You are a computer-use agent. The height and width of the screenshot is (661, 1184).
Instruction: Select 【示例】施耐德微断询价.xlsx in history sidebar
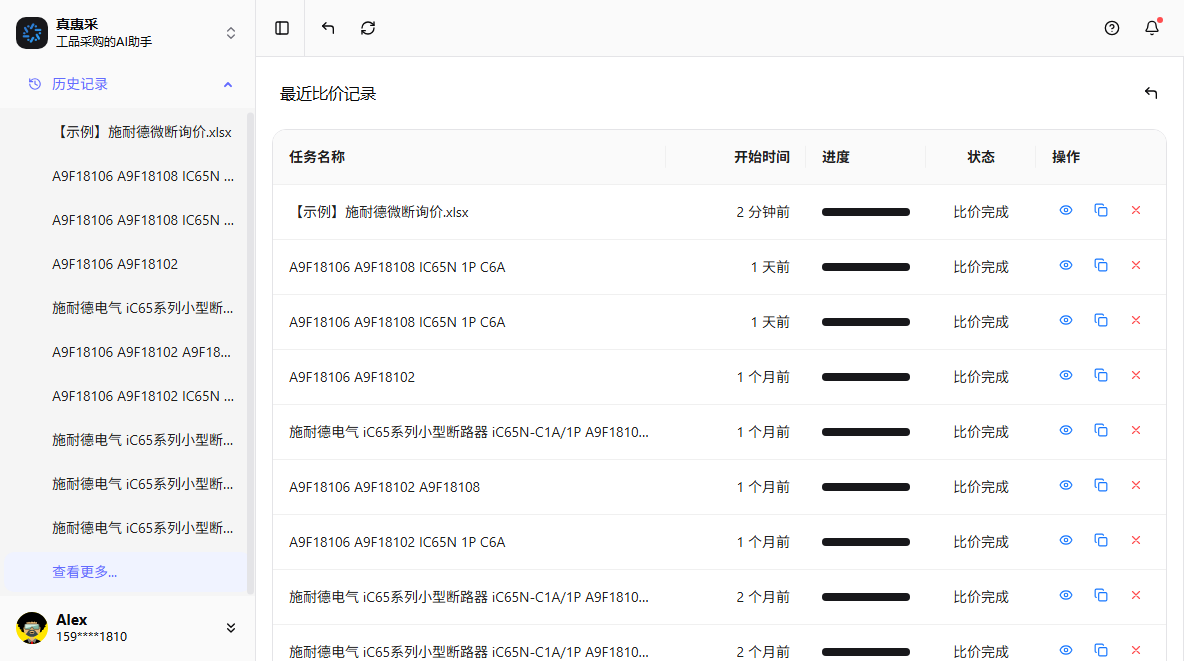pyautogui.click(x=142, y=132)
